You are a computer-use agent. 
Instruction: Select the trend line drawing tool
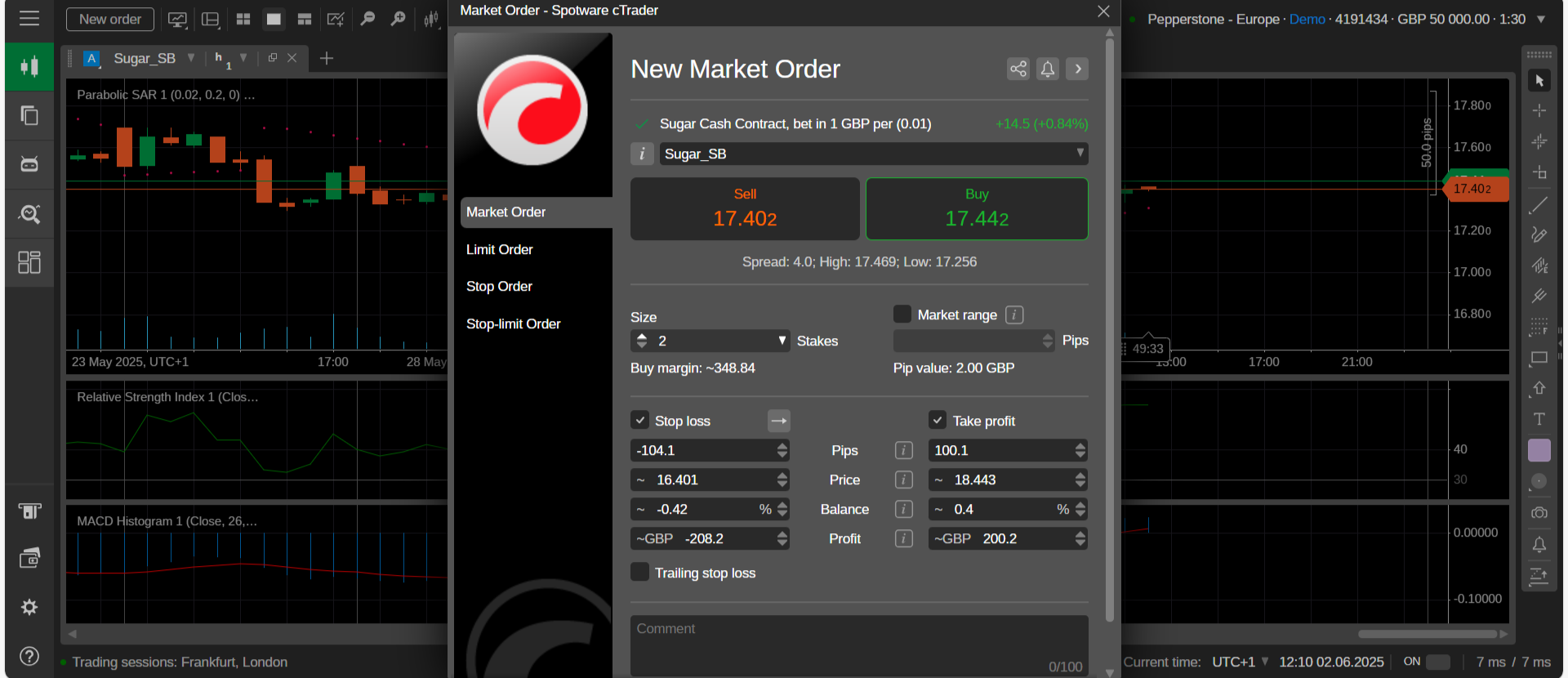click(x=1539, y=205)
